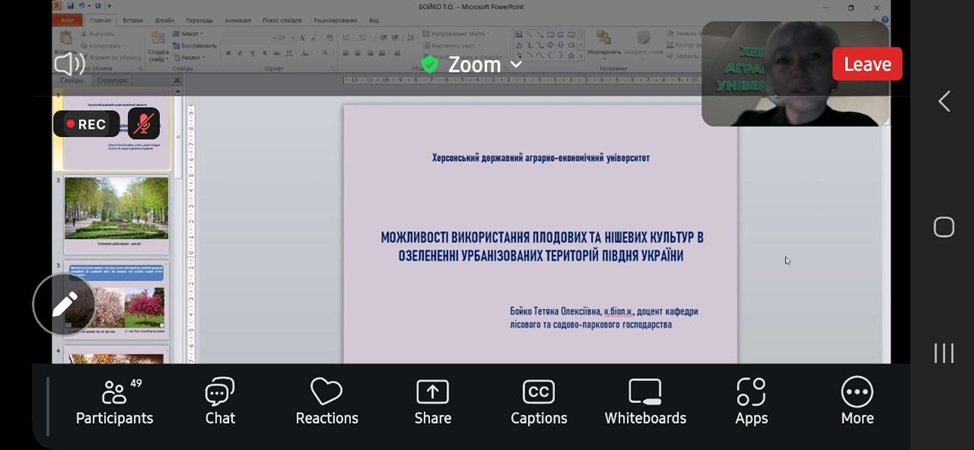Open the Apps panel
The image size is (974, 450).
click(751, 402)
